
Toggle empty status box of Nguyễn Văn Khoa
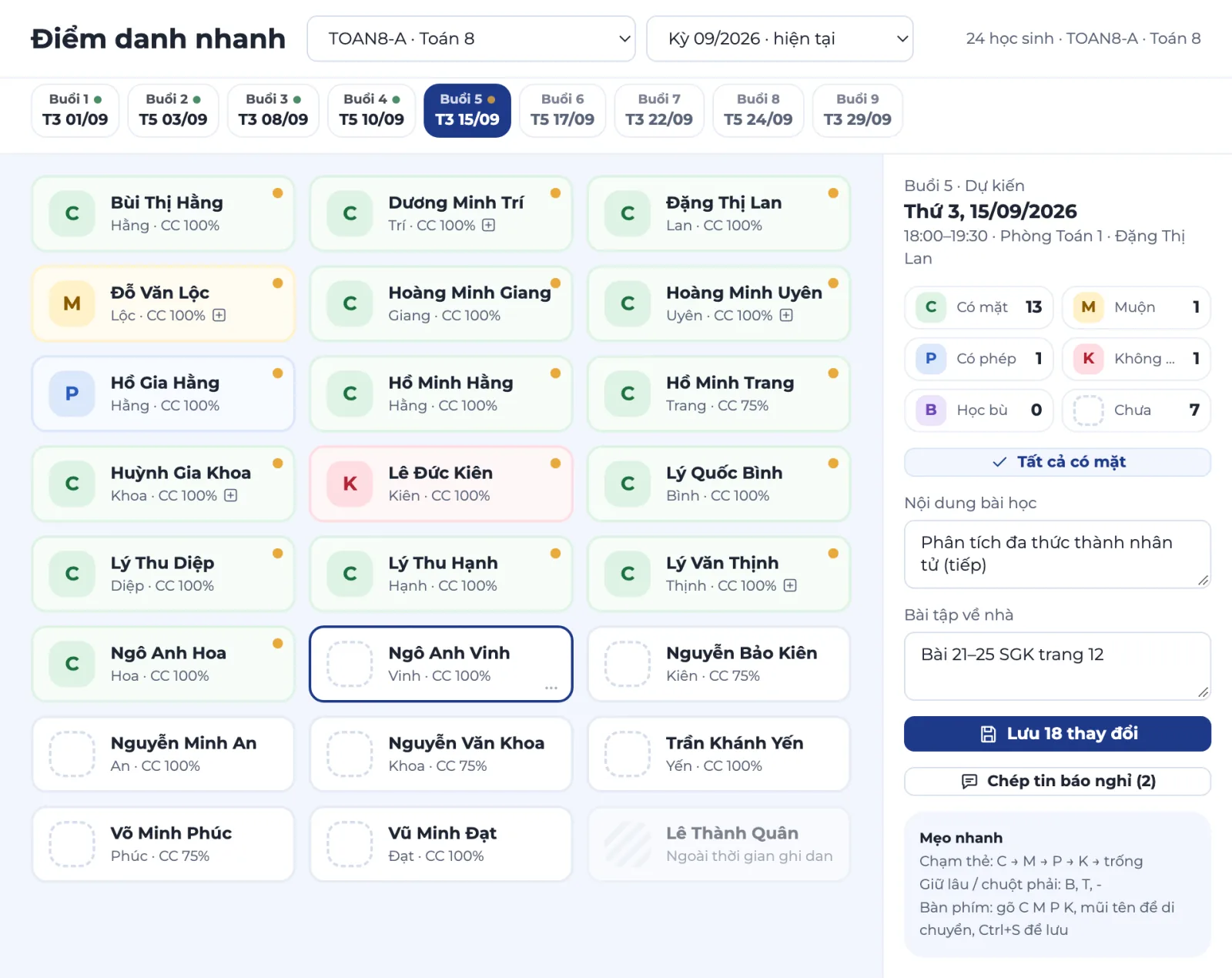click(350, 754)
